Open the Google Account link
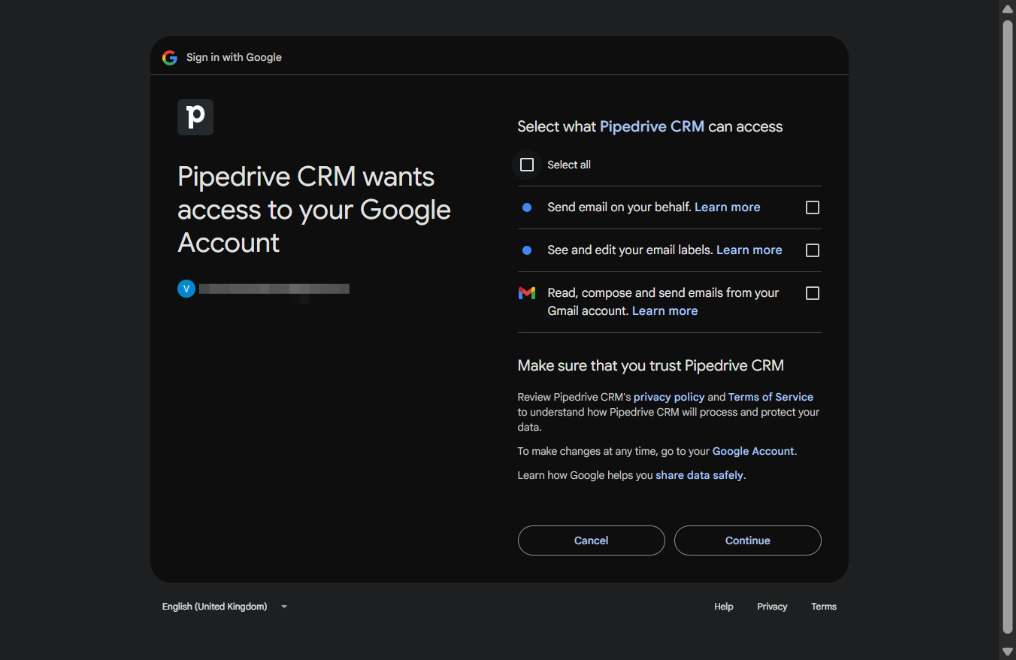1016x660 pixels. pyautogui.click(x=753, y=451)
